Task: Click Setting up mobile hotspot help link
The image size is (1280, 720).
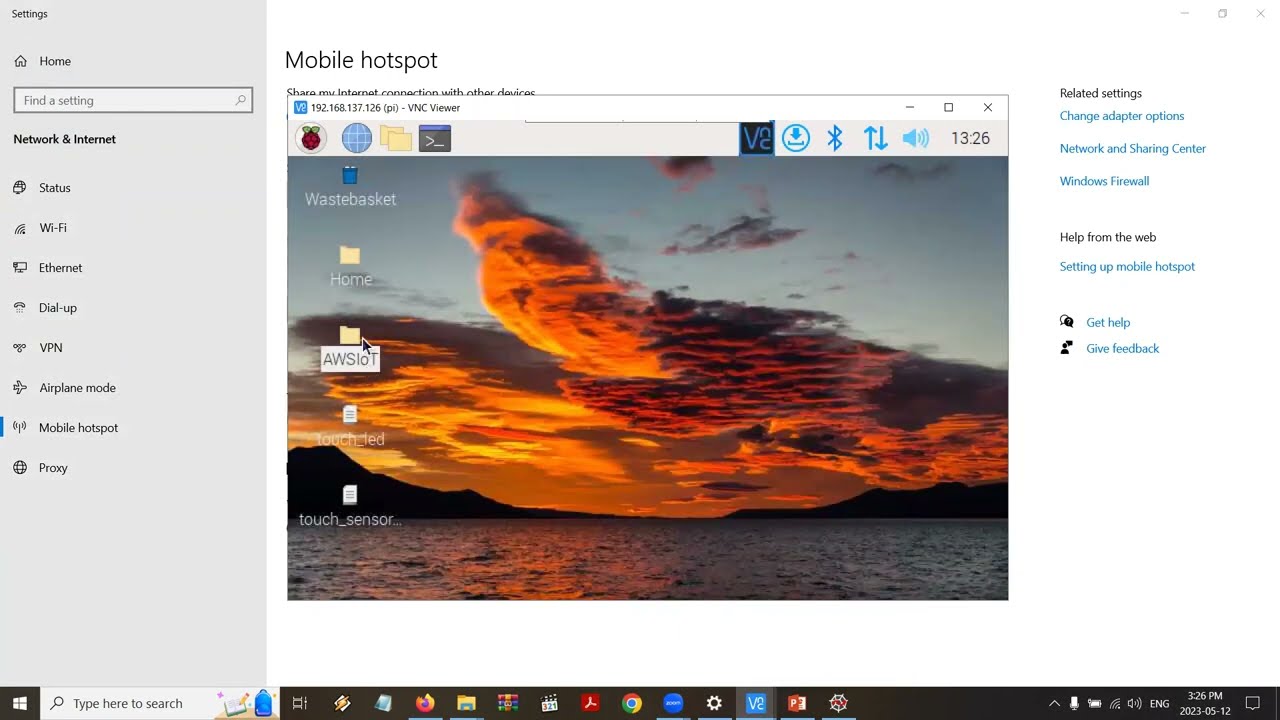Action: pos(1127,267)
